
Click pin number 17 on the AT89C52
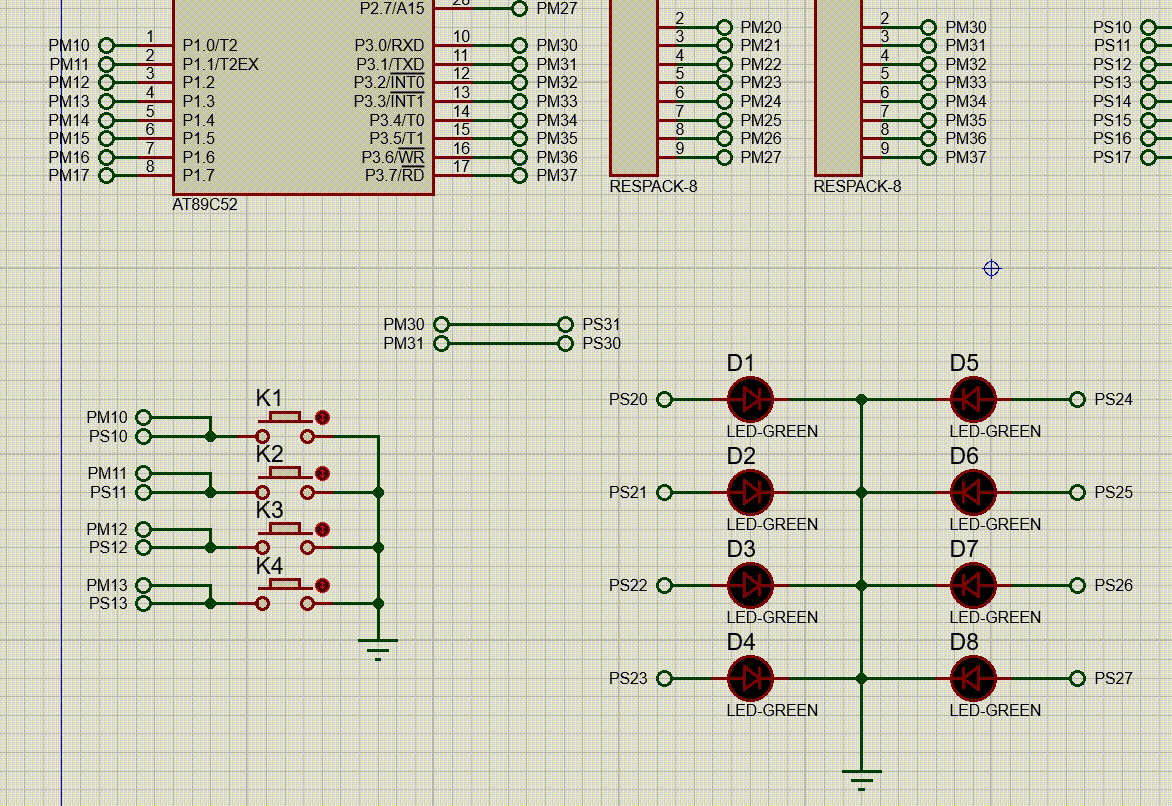pos(461,167)
